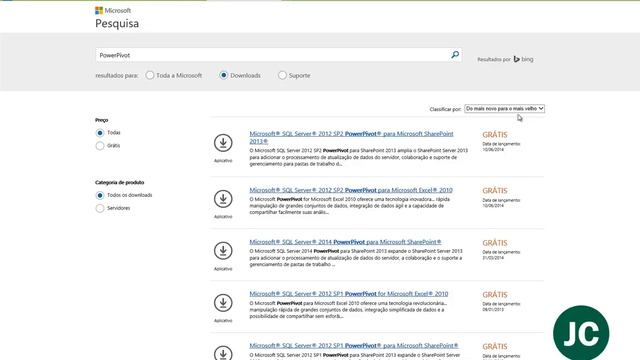Click the JC circular avatar badge
The width and height of the screenshot is (640, 360).
(581, 333)
